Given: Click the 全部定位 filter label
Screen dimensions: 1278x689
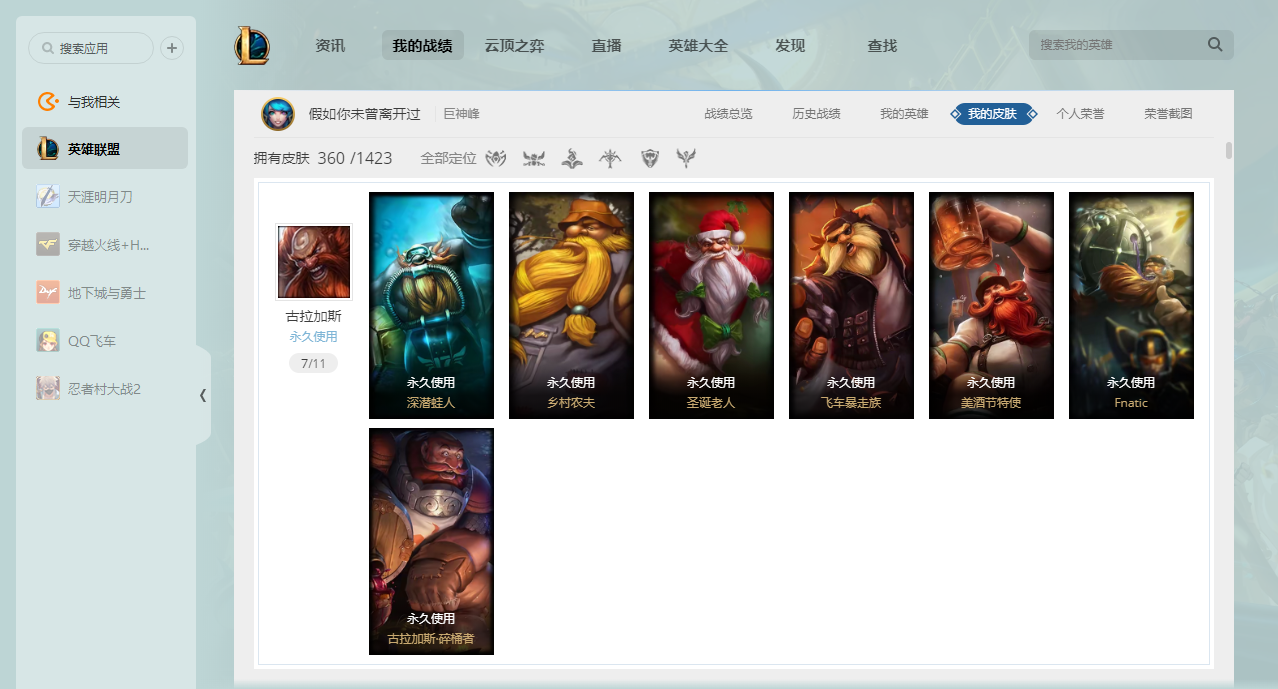Looking at the screenshot, I should pos(448,158).
